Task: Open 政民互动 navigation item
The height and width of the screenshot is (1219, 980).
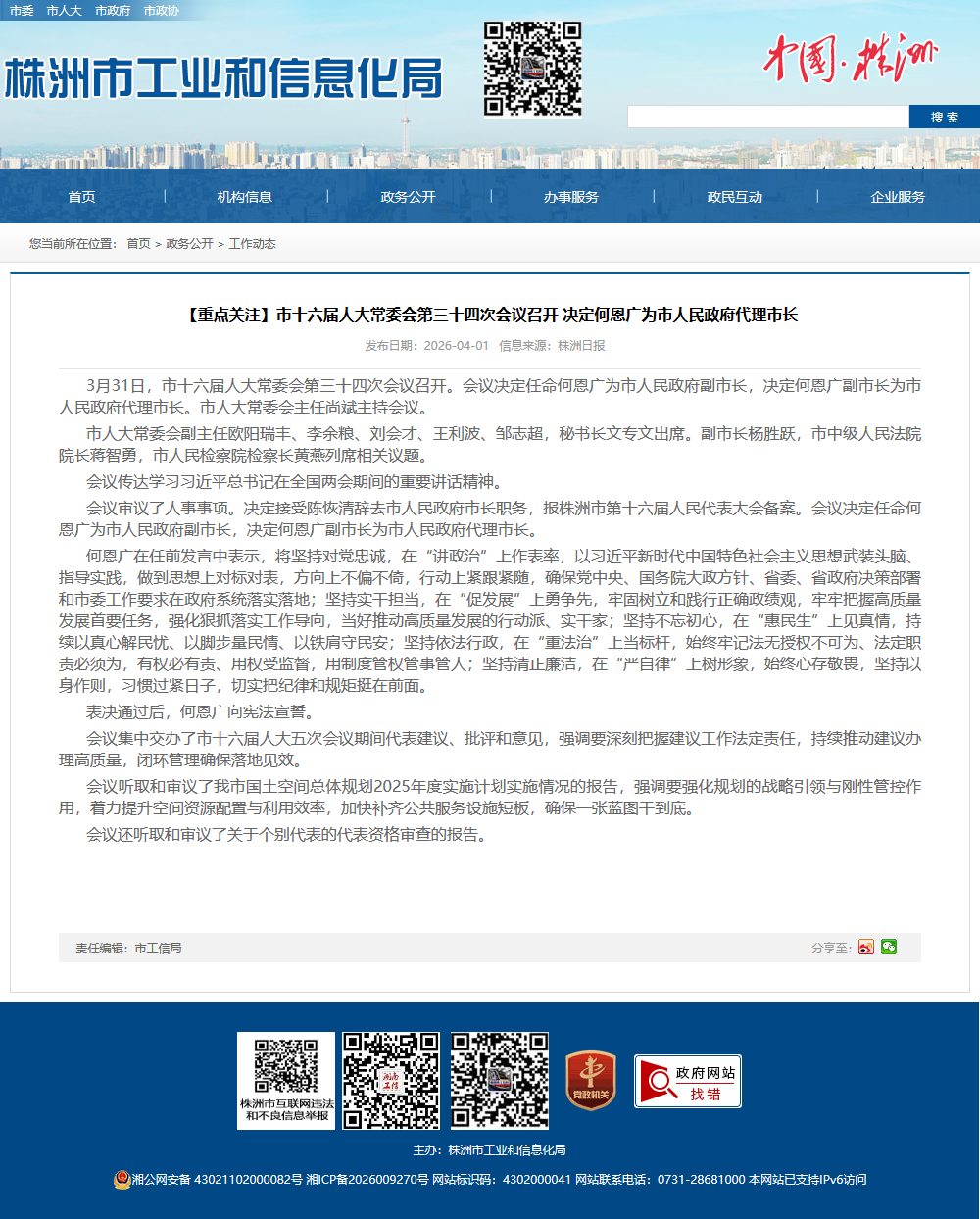Action: (x=735, y=197)
